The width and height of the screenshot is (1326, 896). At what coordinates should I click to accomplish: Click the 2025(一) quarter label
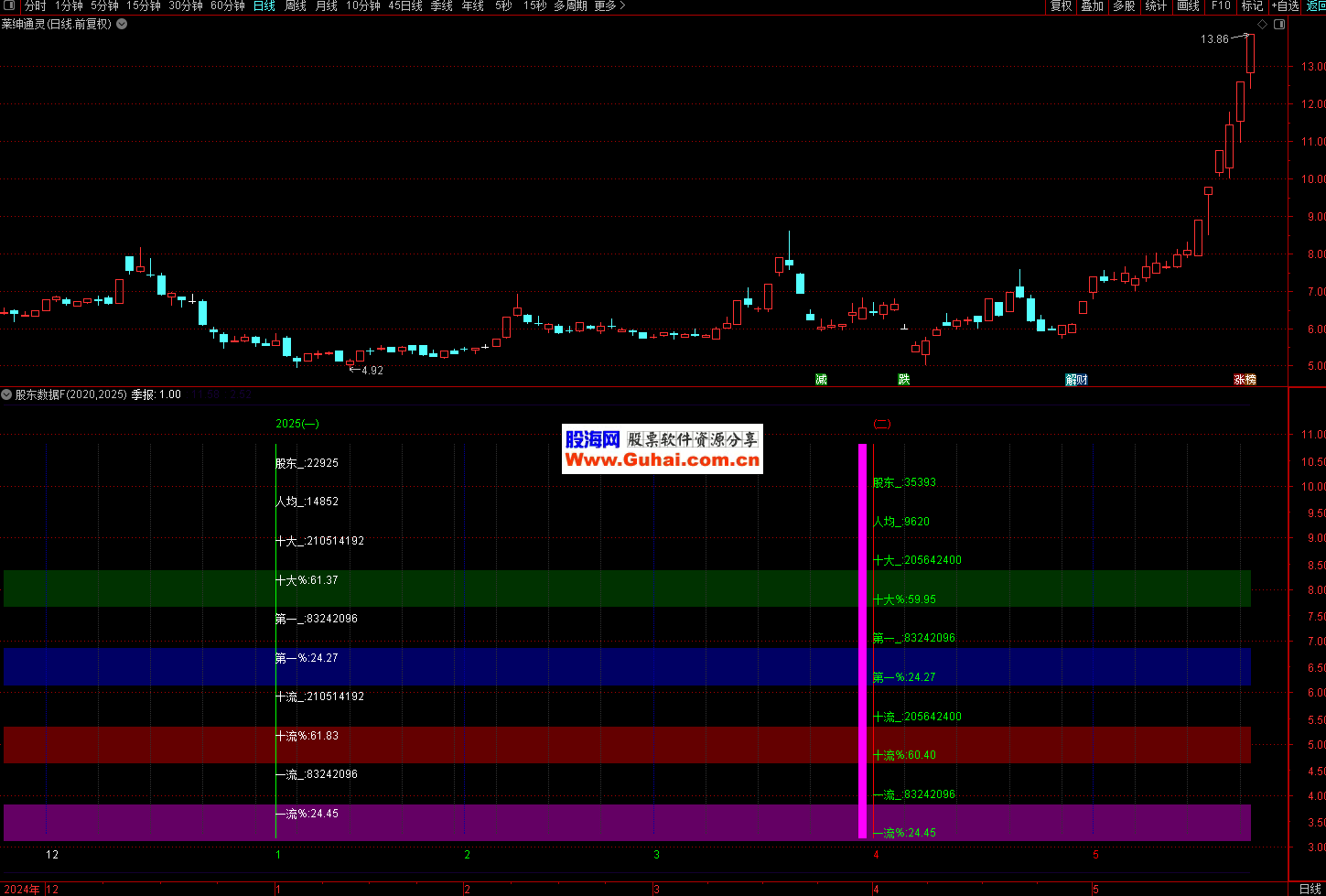(x=297, y=424)
